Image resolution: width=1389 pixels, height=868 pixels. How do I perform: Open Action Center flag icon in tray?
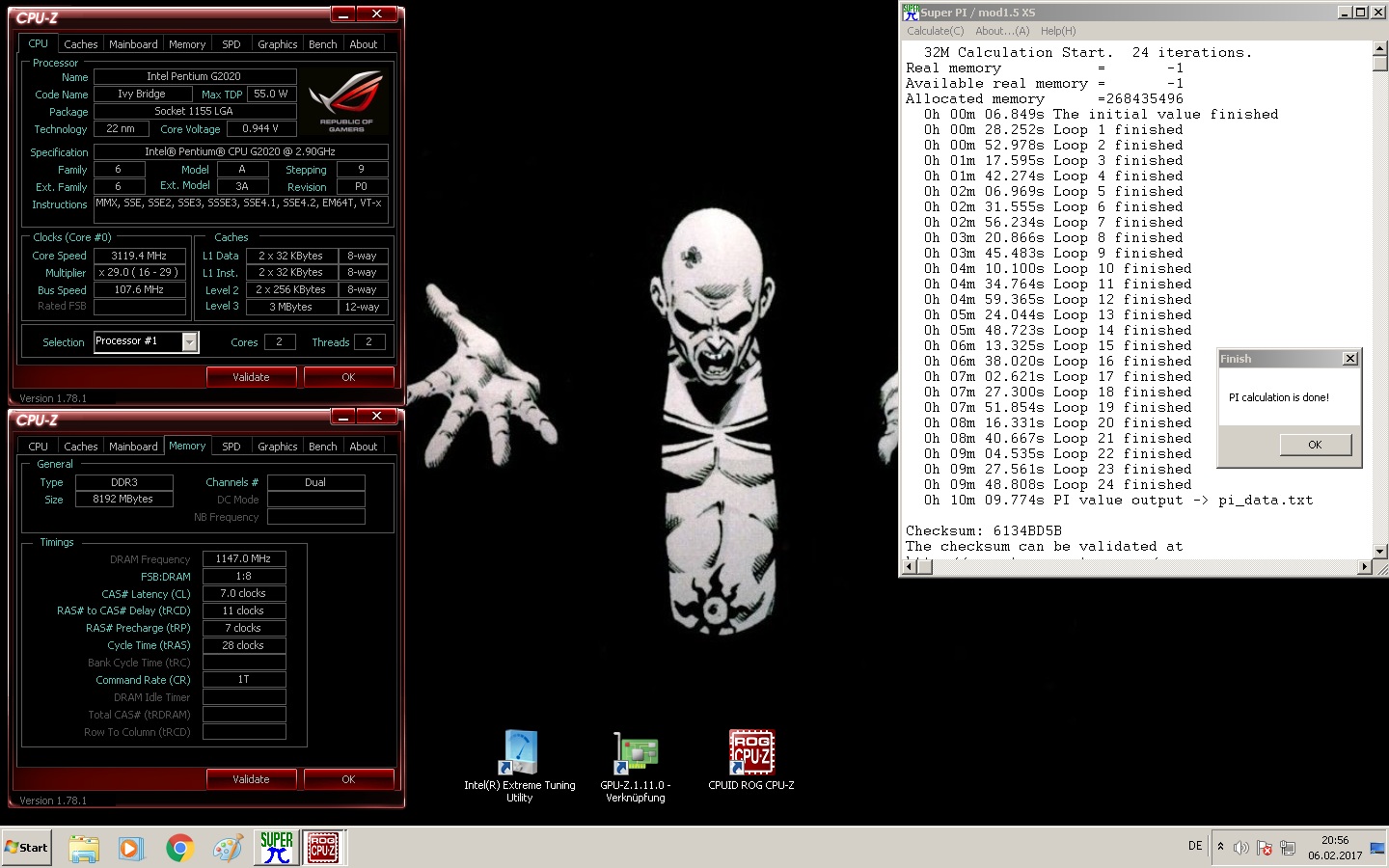tap(1265, 848)
